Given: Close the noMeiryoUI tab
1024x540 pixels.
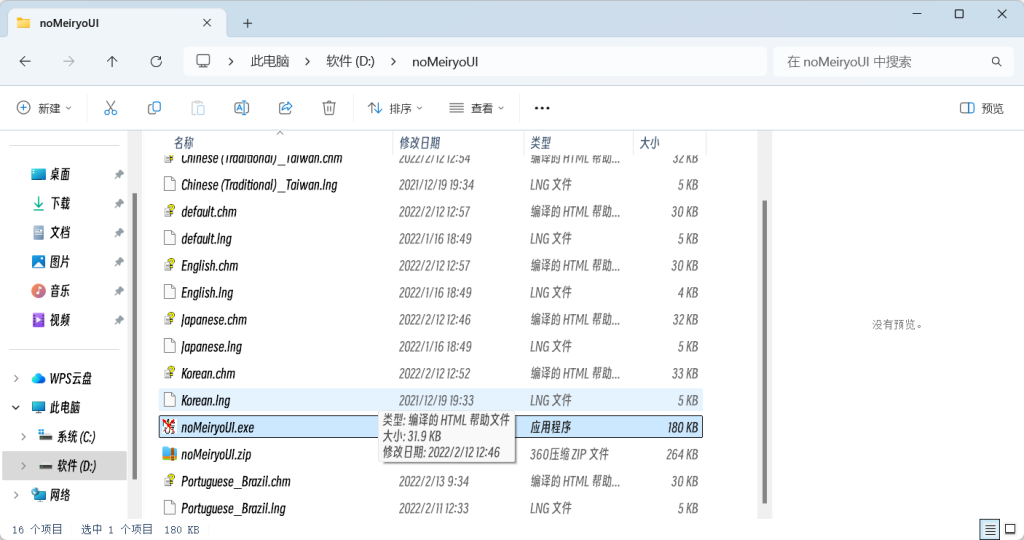Looking at the screenshot, I should point(207,23).
